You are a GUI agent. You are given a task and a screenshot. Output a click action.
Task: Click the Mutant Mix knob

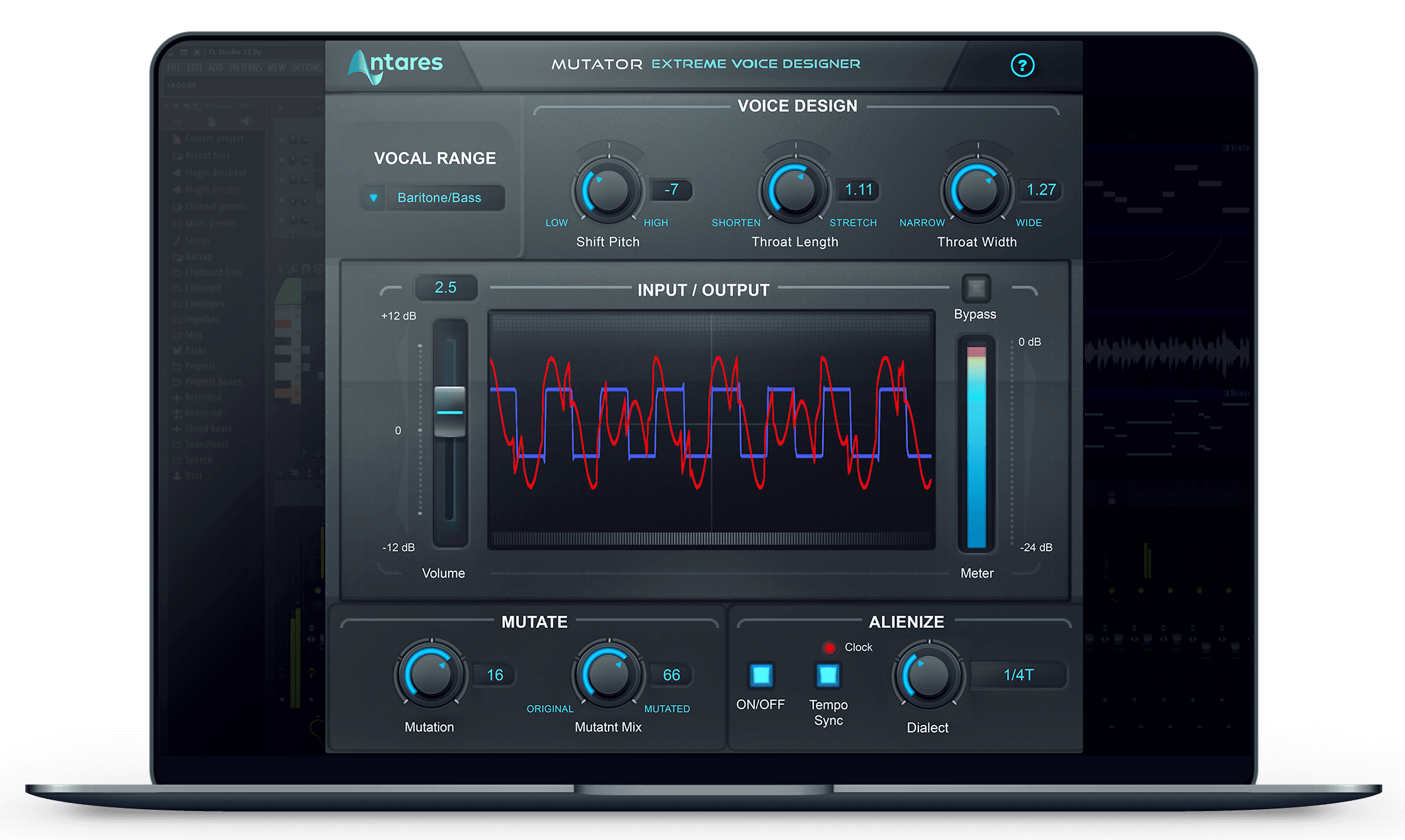tap(608, 675)
